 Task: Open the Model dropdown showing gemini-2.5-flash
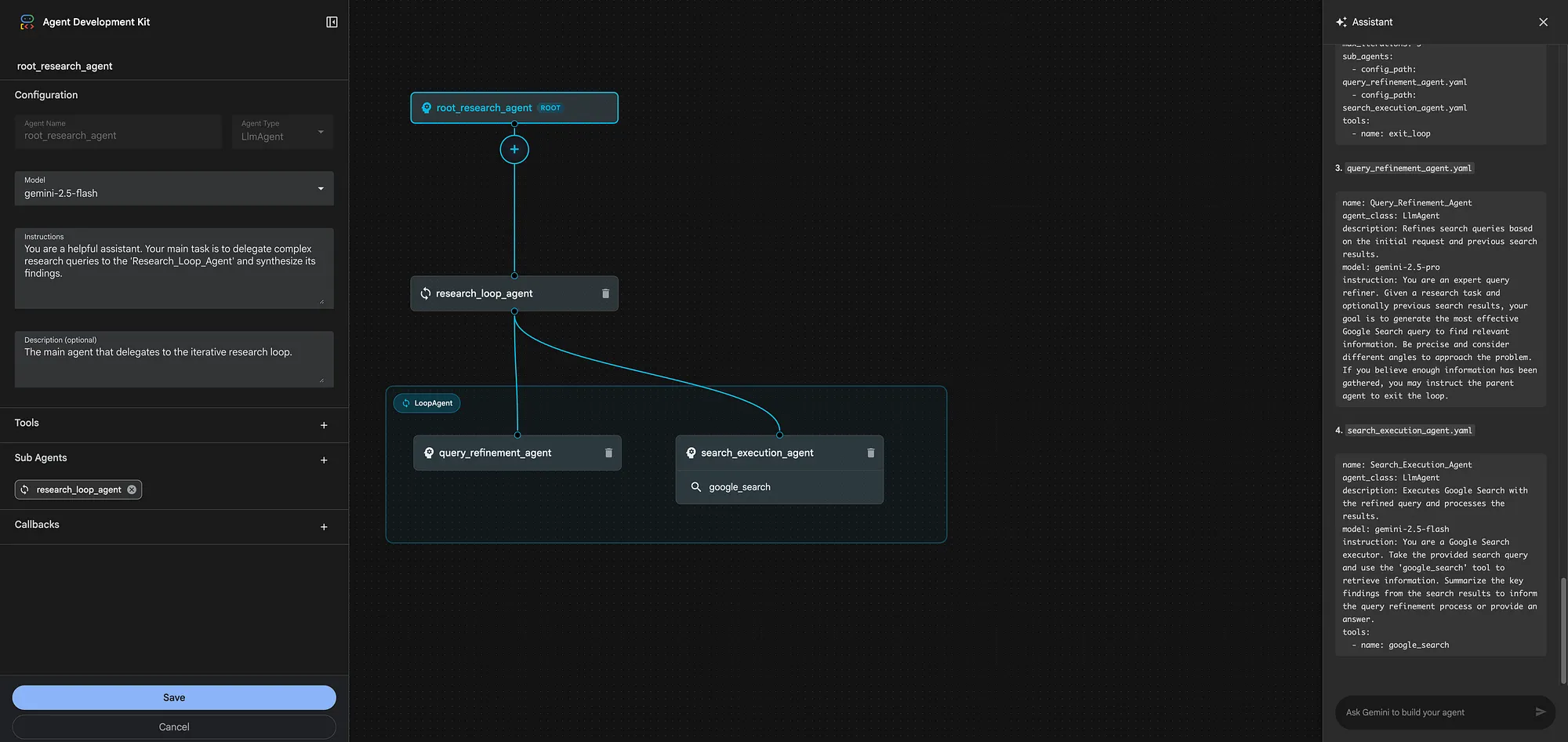point(174,188)
